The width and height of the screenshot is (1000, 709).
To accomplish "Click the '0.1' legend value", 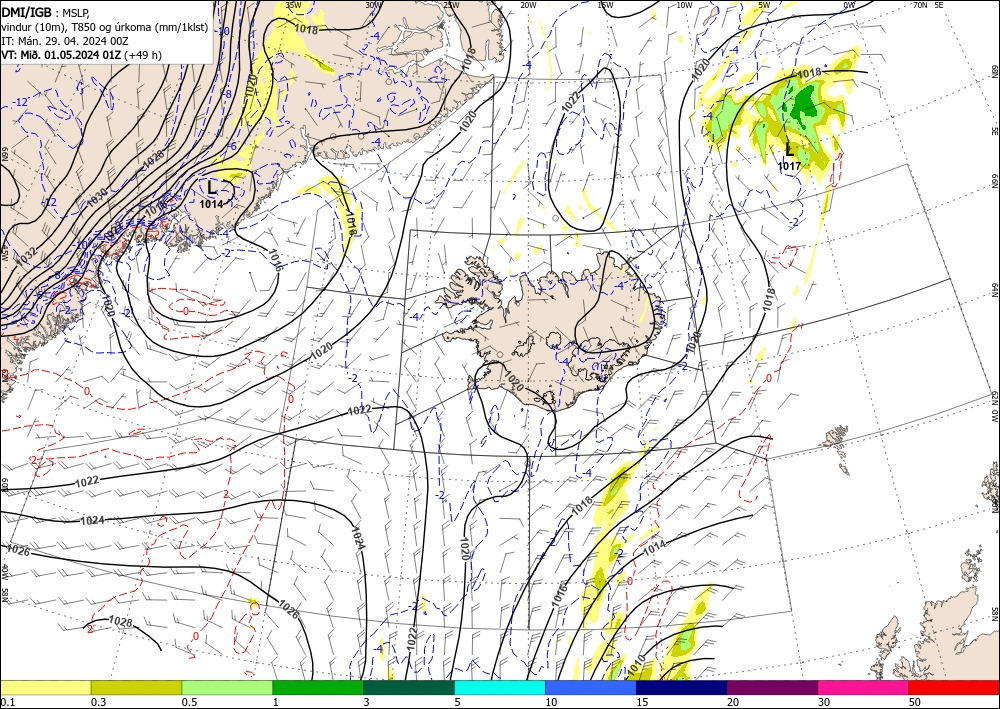I will (6, 702).
